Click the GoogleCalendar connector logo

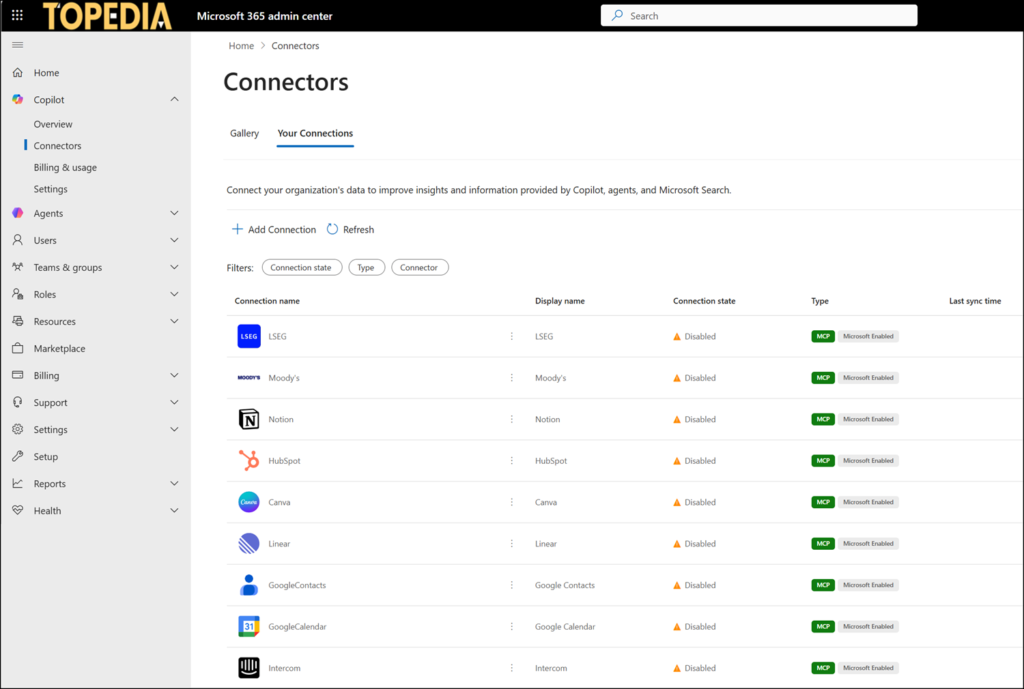click(x=249, y=626)
